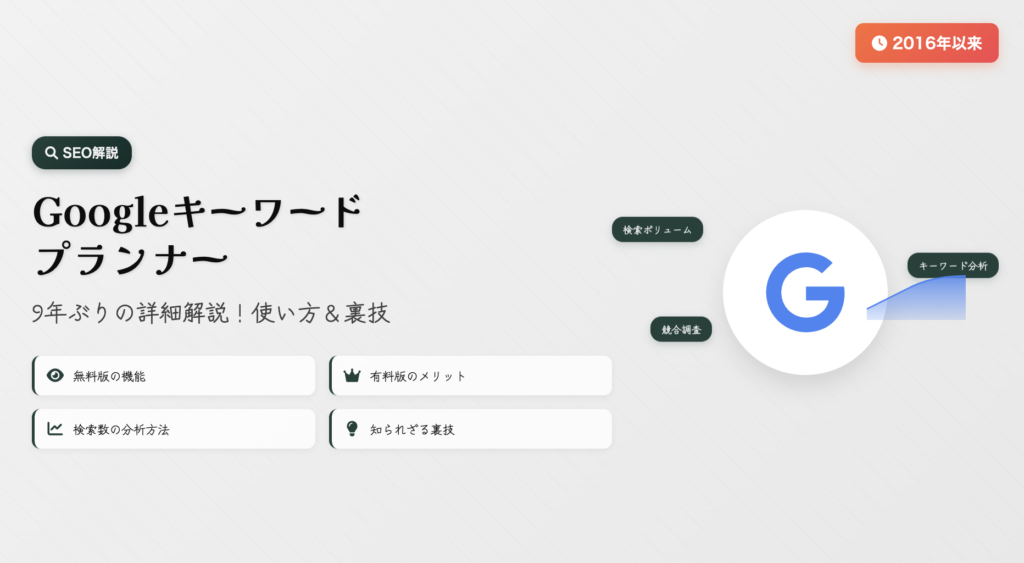1024x563 pixels.
Task: Click the blue trend graph beside the logo
Action: [x=916, y=298]
